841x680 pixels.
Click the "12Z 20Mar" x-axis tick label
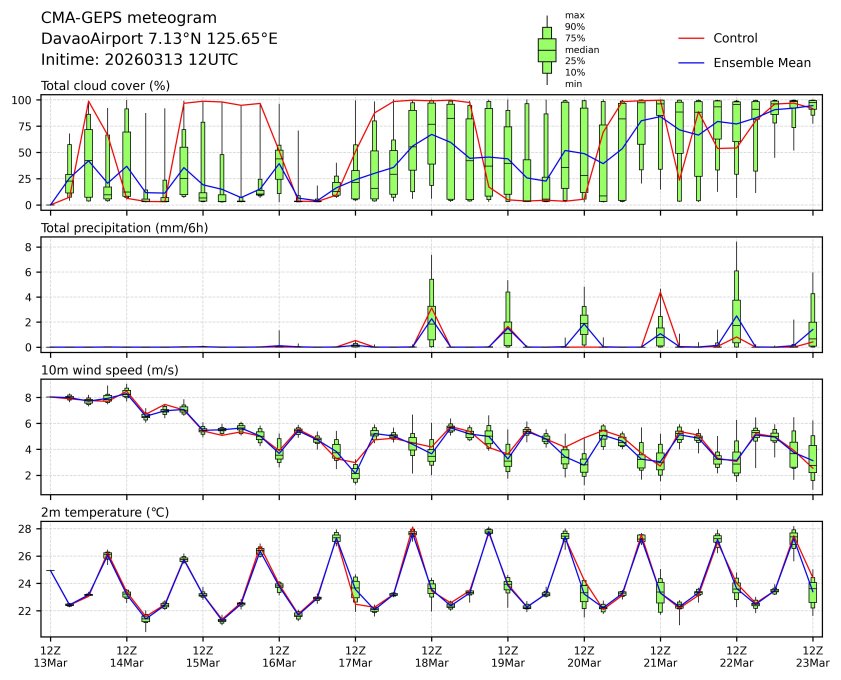(584, 655)
